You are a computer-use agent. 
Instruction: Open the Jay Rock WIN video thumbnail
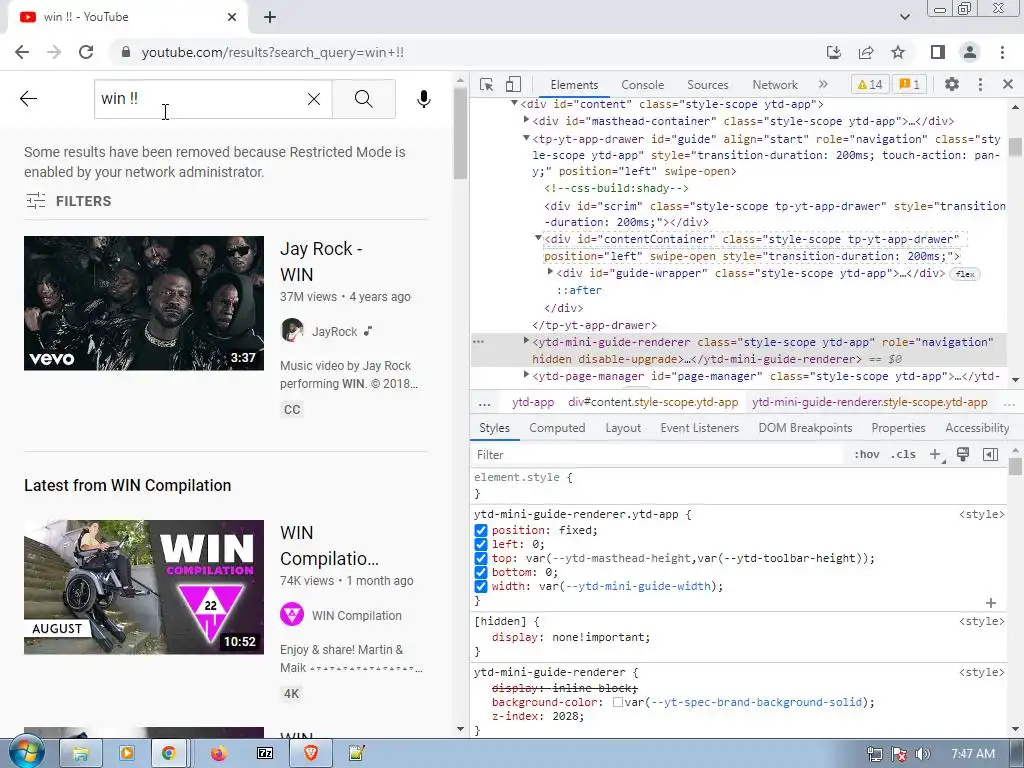click(144, 303)
